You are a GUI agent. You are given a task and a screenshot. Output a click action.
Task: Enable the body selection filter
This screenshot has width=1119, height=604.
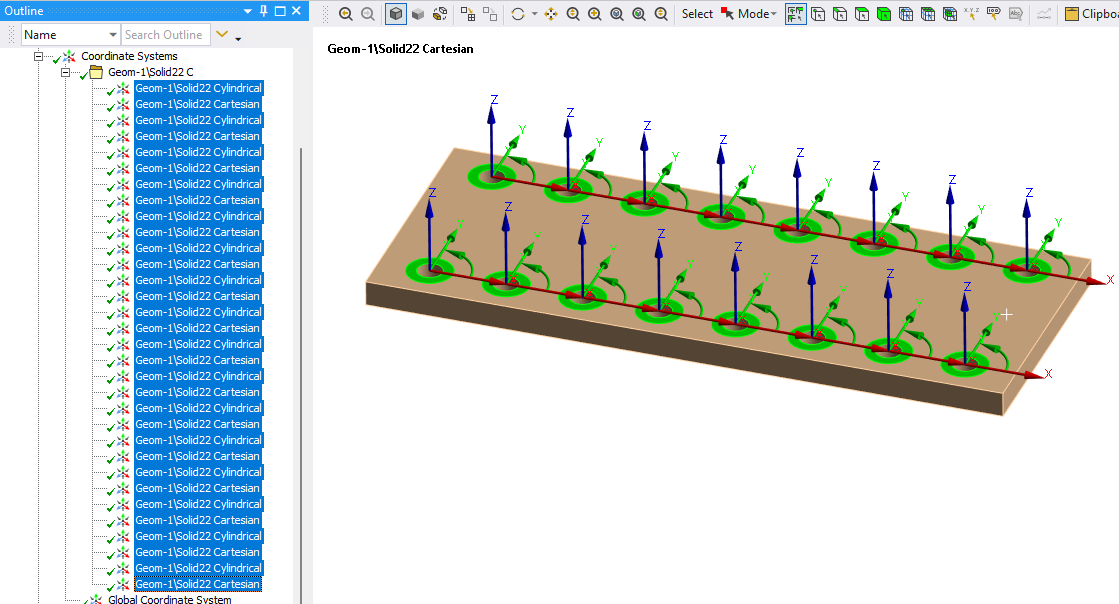point(884,14)
